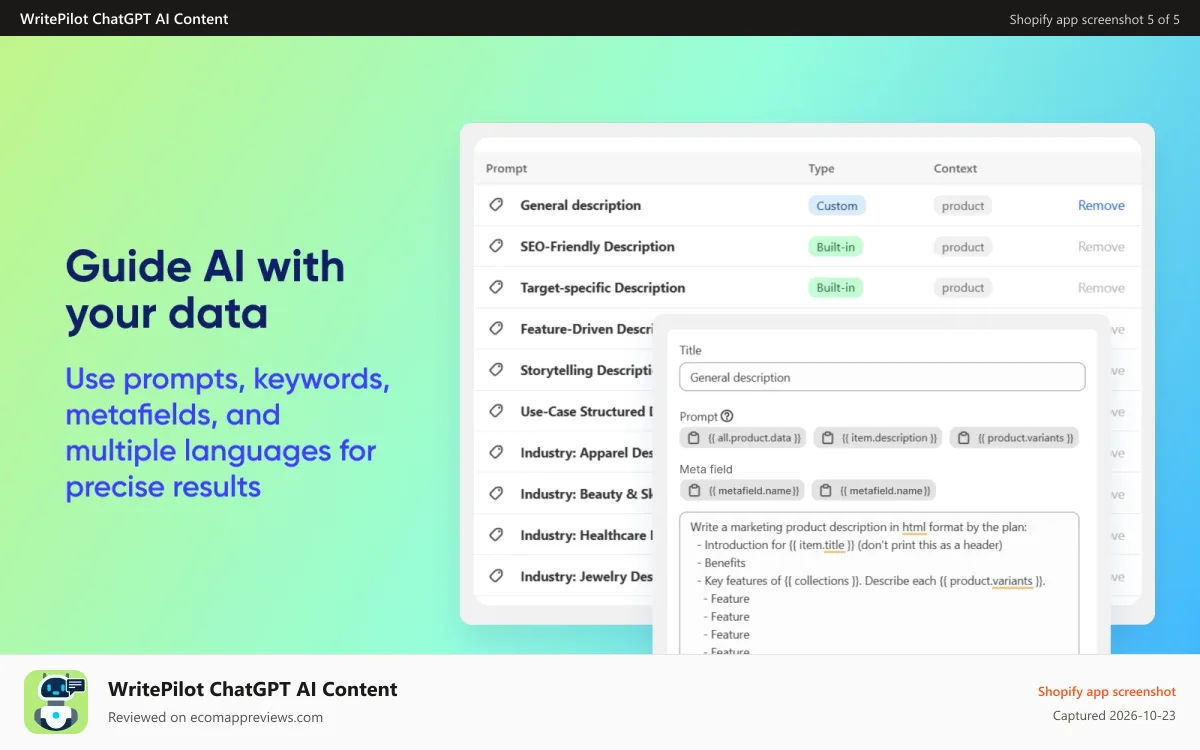Click the Context column header
Viewport: 1200px width, 750px height.
pos(955,168)
